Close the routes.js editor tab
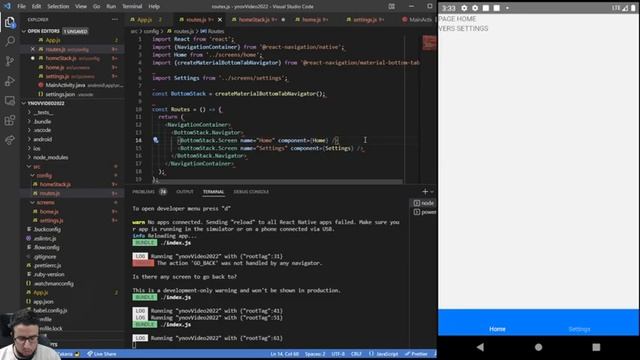 (x=220, y=20)
